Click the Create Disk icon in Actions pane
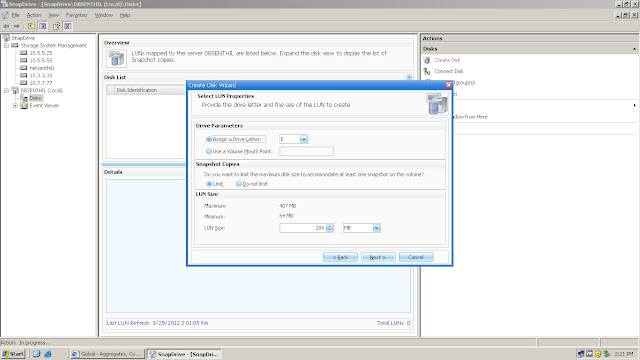This screenshot has width=640, height=360. pos(427,60)
